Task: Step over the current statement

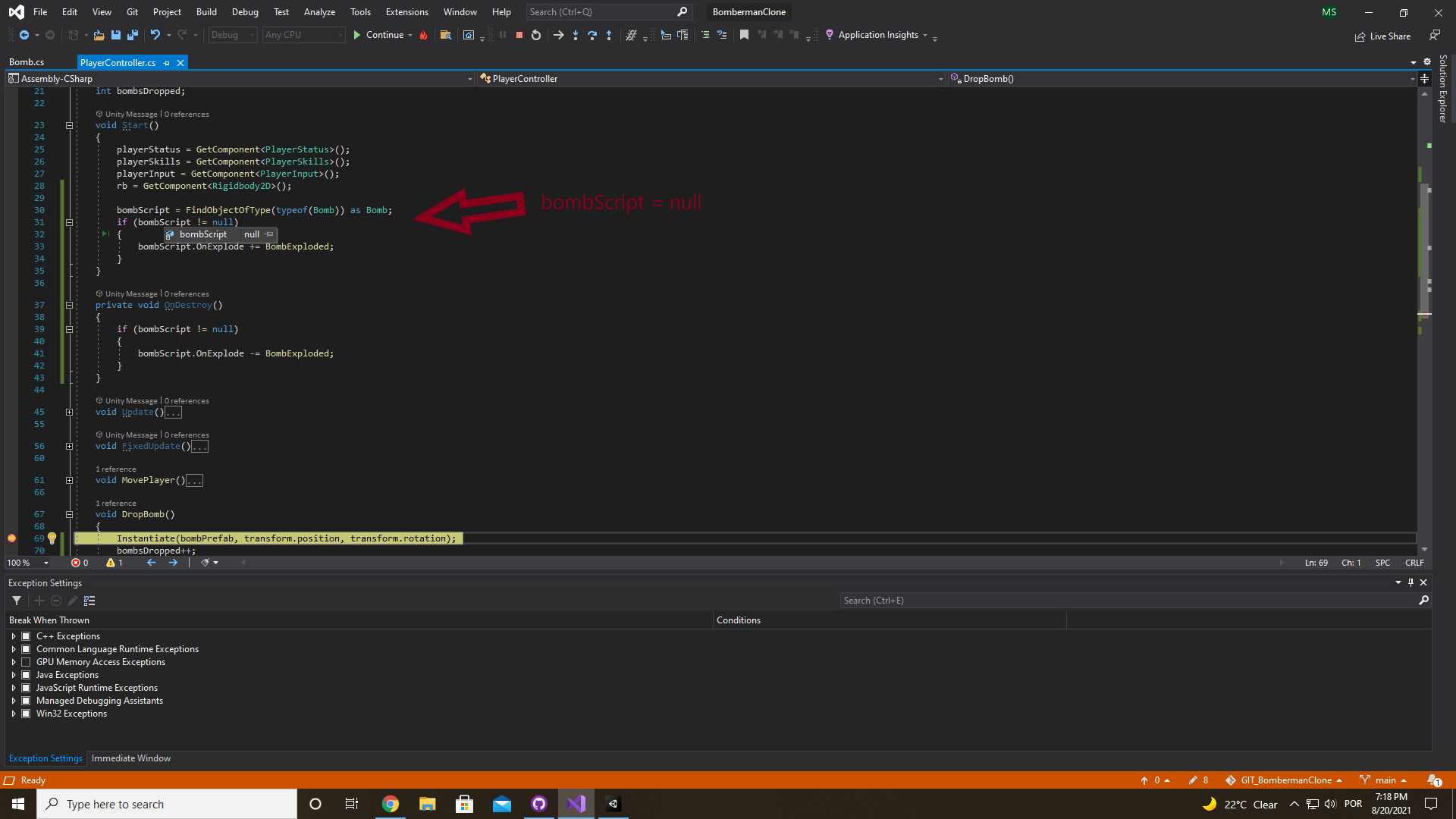Action: [x=592, y=35]
